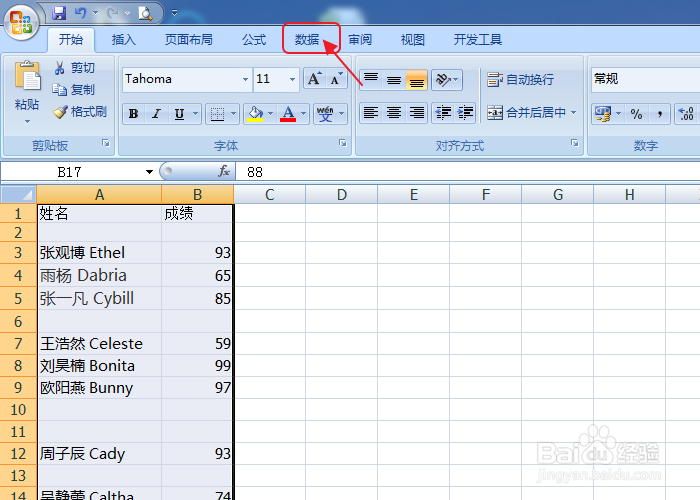Switch to the 开始 ribbon tab

click(71, 40)
